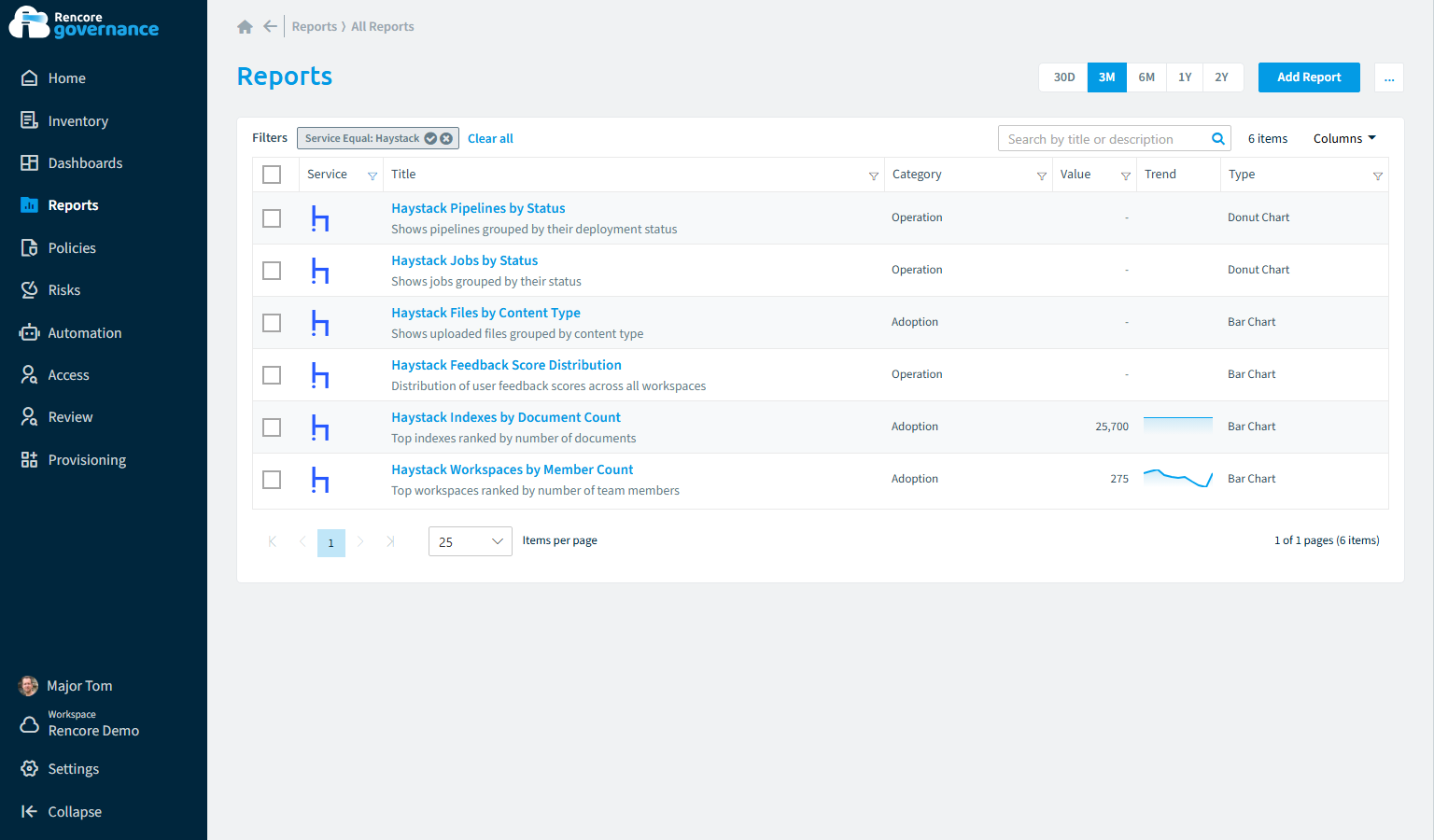This screenshot has height=840, width=1434.
Task: Check the Haystack Files by Content Type row
Action: (272, 323)
